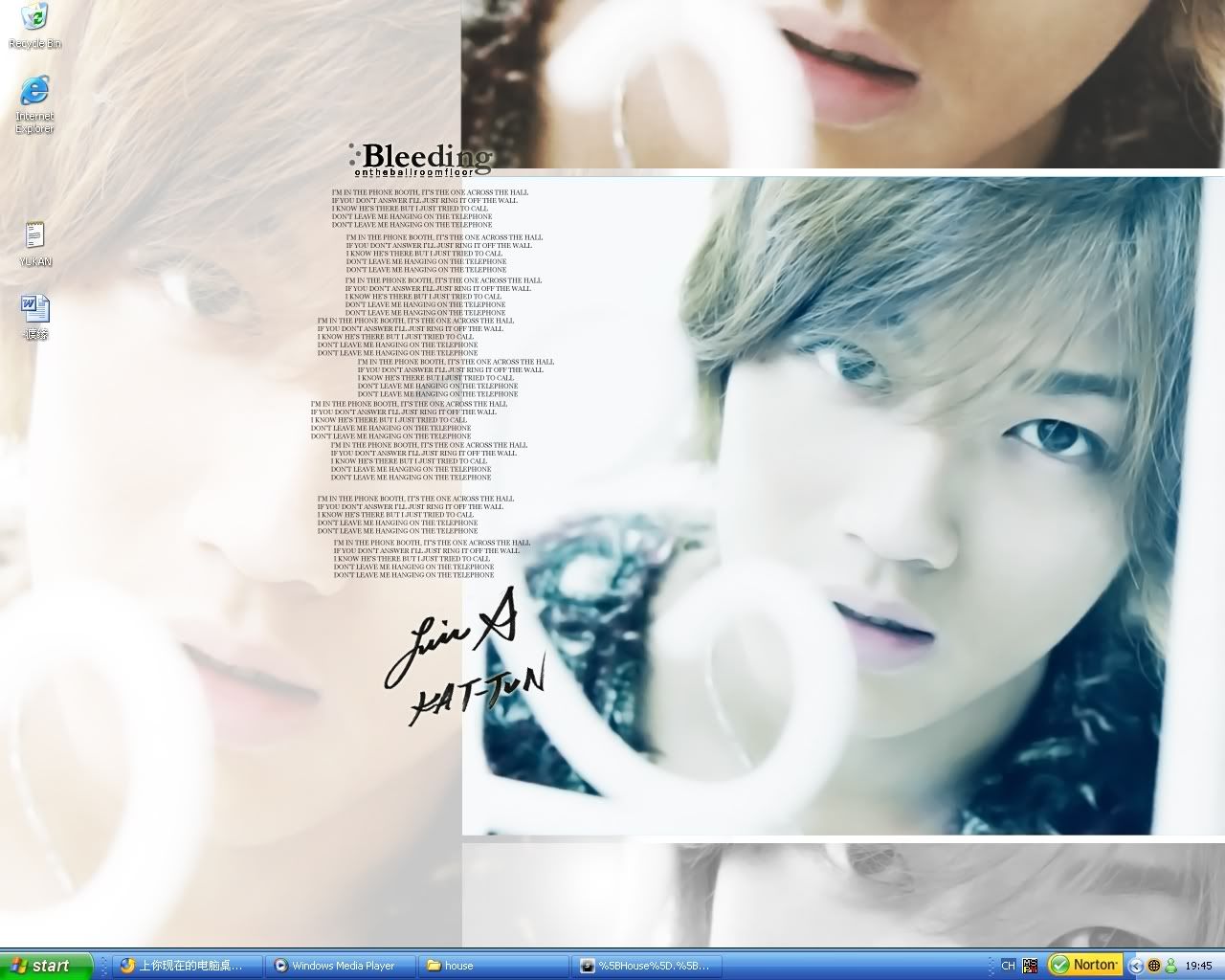Expand hidden system tray icons
Viewport: 1225px width, 980px height.
pos(1136,966)
